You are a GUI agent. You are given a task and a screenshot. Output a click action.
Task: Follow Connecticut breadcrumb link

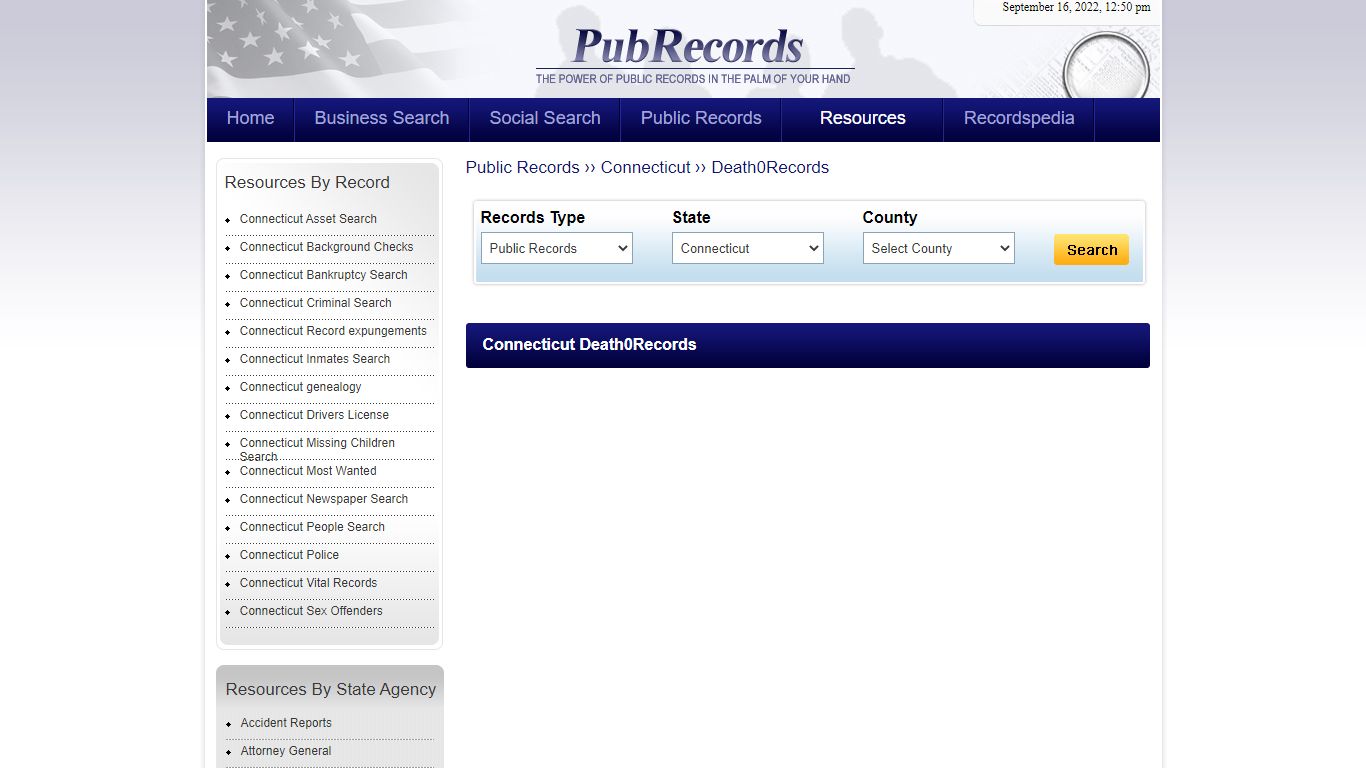tap(646, 168)
